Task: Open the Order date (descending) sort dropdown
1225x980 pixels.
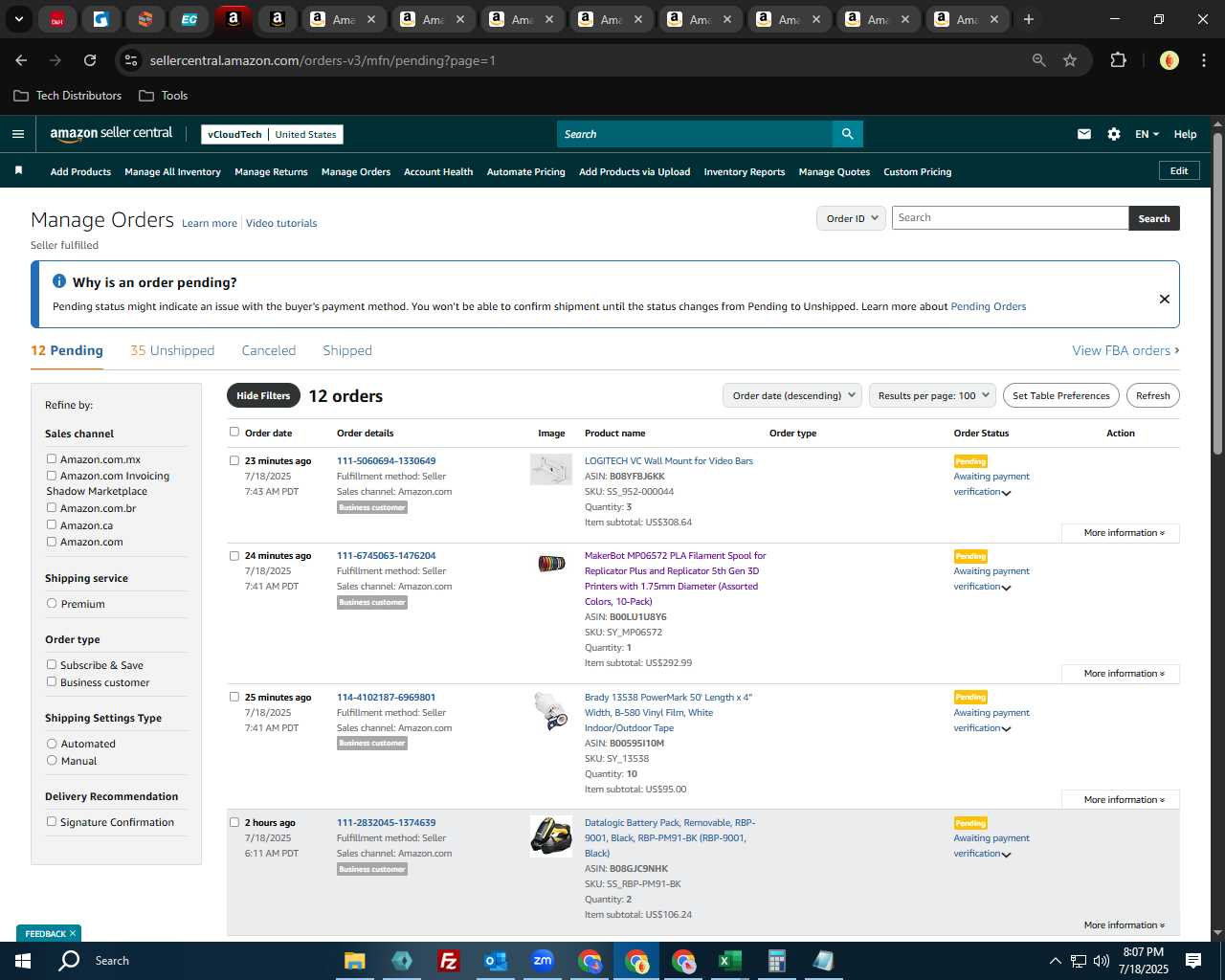Action: coord(792,395)
